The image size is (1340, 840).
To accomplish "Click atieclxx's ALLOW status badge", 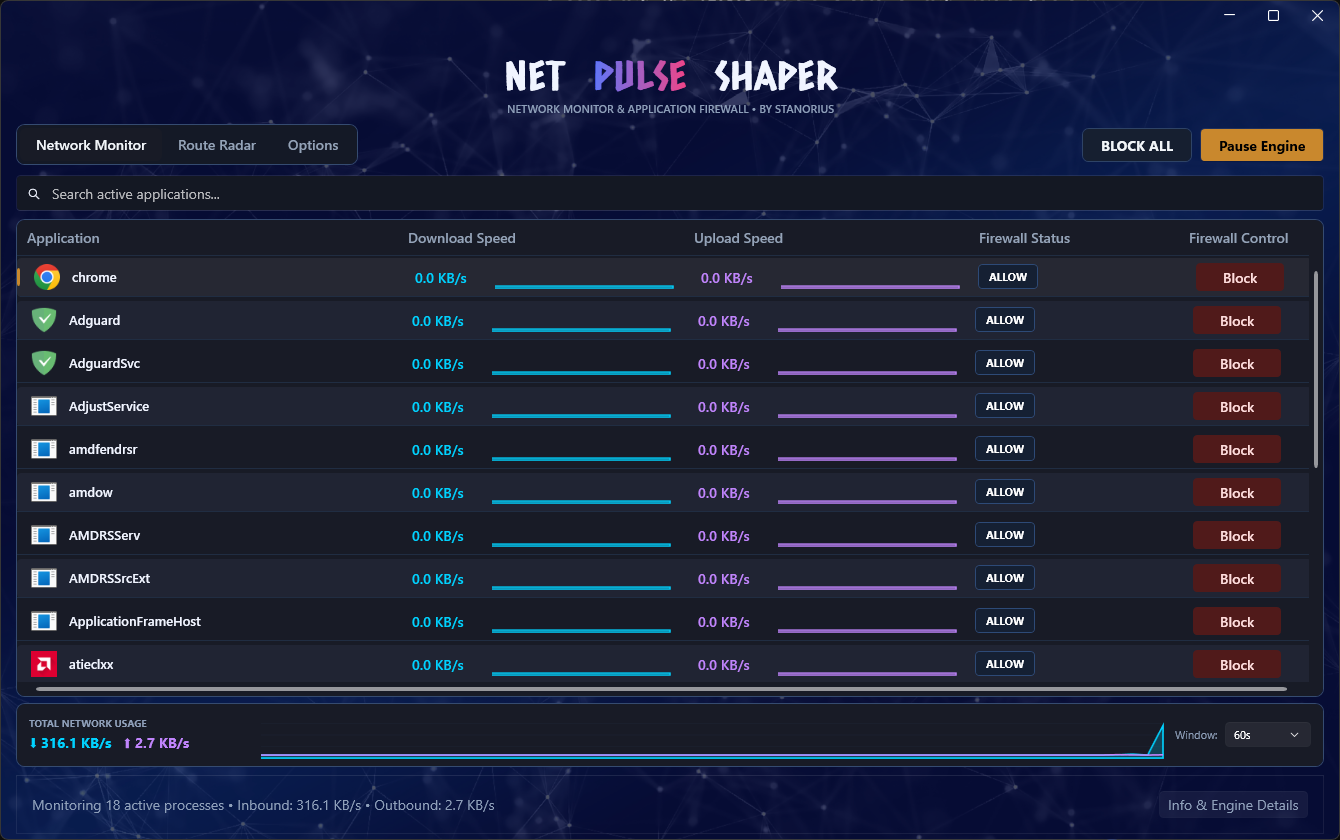I will point(1005,664).
